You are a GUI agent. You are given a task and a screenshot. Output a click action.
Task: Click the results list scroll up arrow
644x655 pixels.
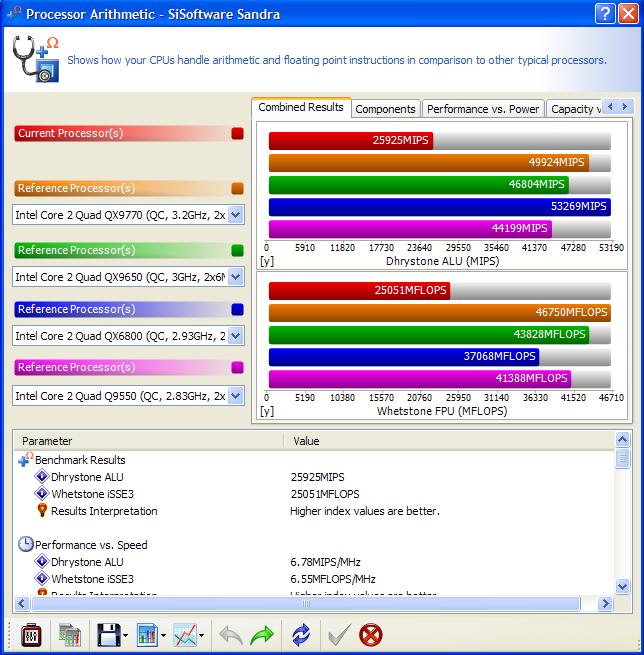tap(622, 439)
